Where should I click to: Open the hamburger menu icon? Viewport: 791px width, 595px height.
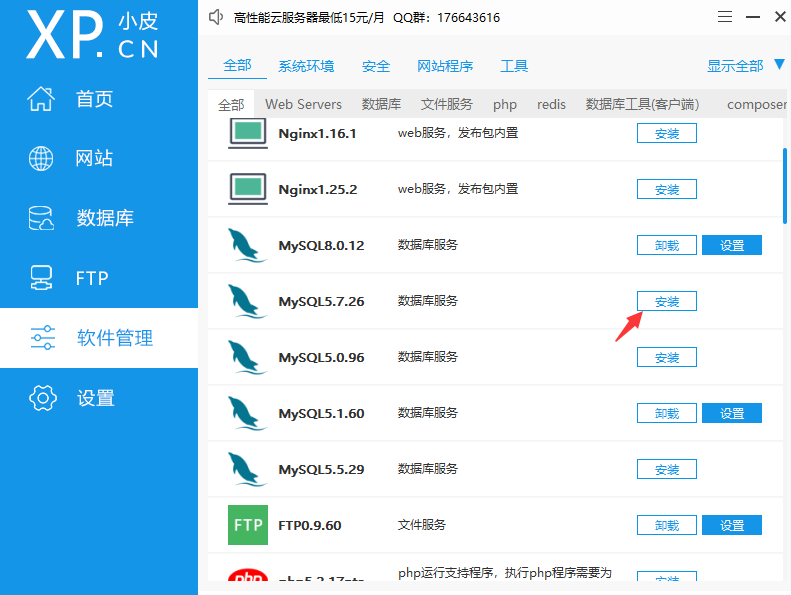tap(725, 17)
